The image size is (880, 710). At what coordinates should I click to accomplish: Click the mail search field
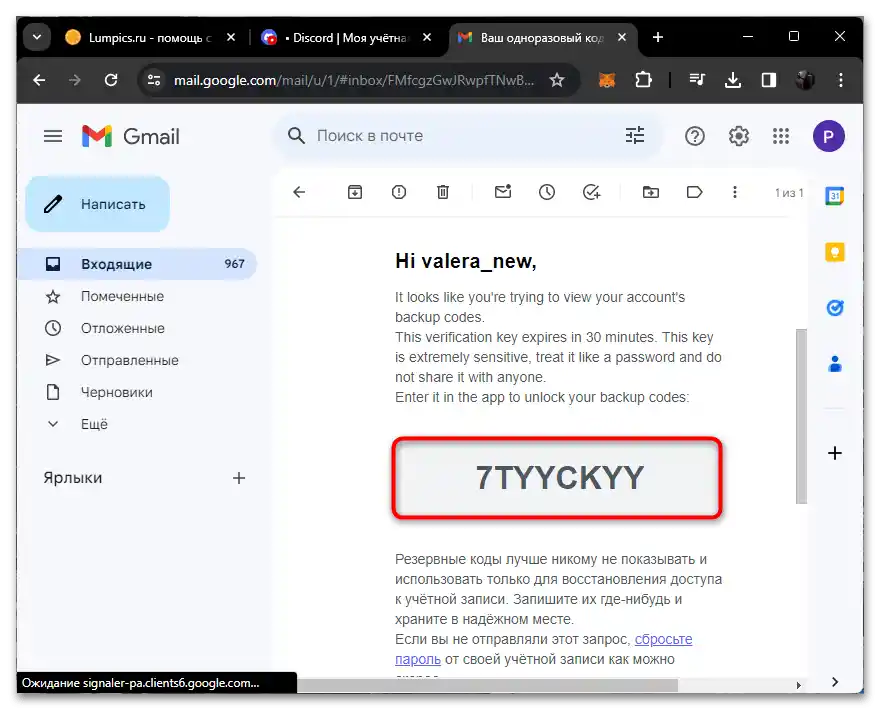pos(466,136)
